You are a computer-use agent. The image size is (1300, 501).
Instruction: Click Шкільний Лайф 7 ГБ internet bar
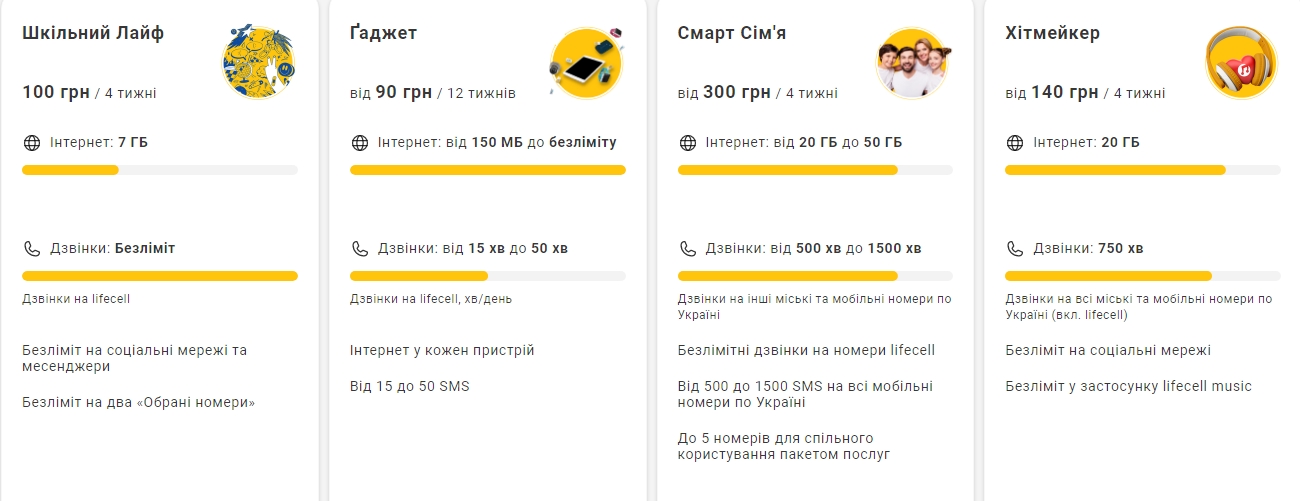tap(160, 170)
